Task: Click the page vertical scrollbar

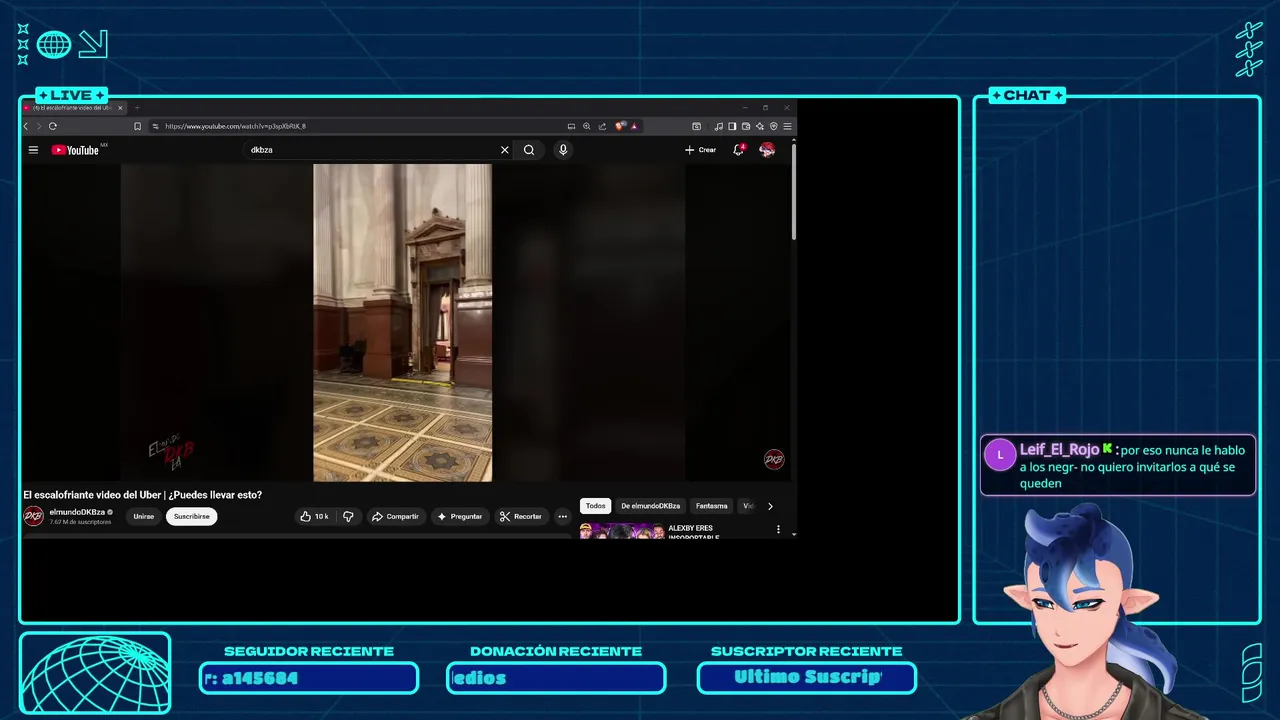Action: click(x=794, y=190)
